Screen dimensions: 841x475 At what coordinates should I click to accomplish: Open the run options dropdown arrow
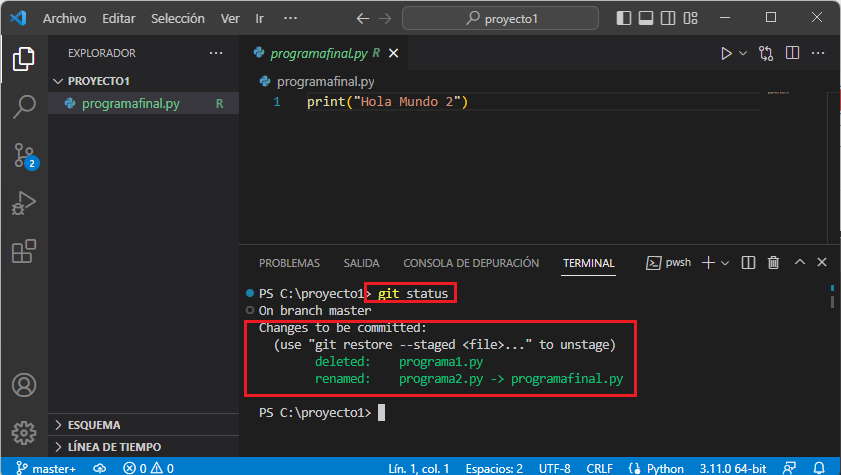[743, 53]
